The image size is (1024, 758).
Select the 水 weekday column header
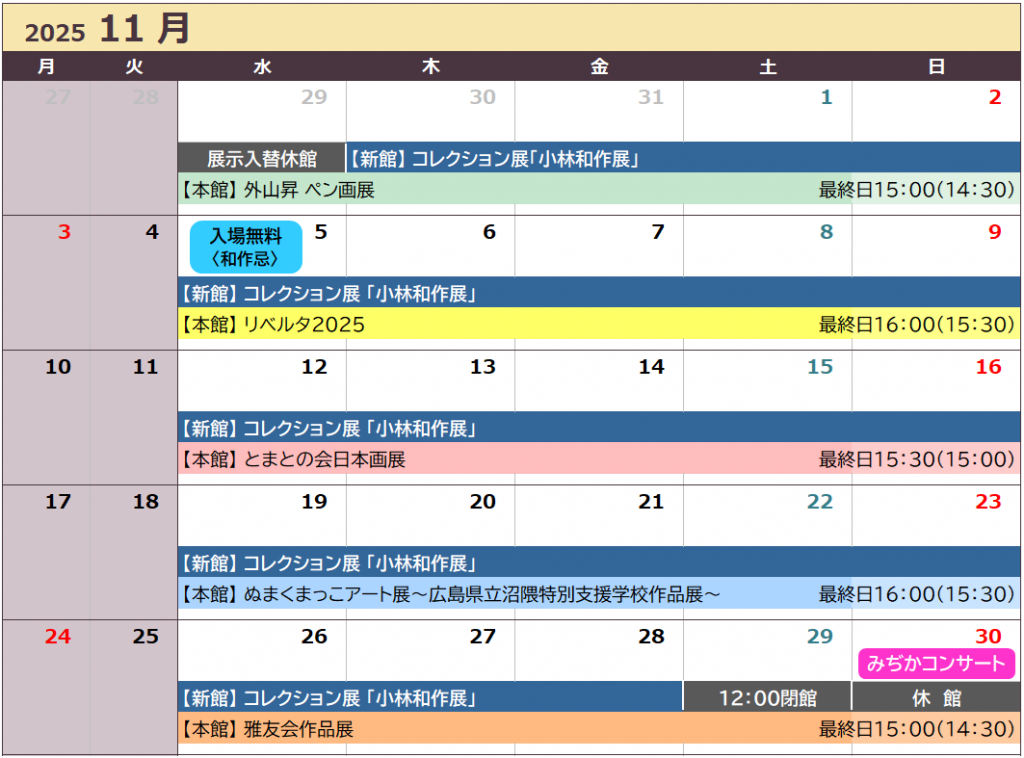coord(262,67)
